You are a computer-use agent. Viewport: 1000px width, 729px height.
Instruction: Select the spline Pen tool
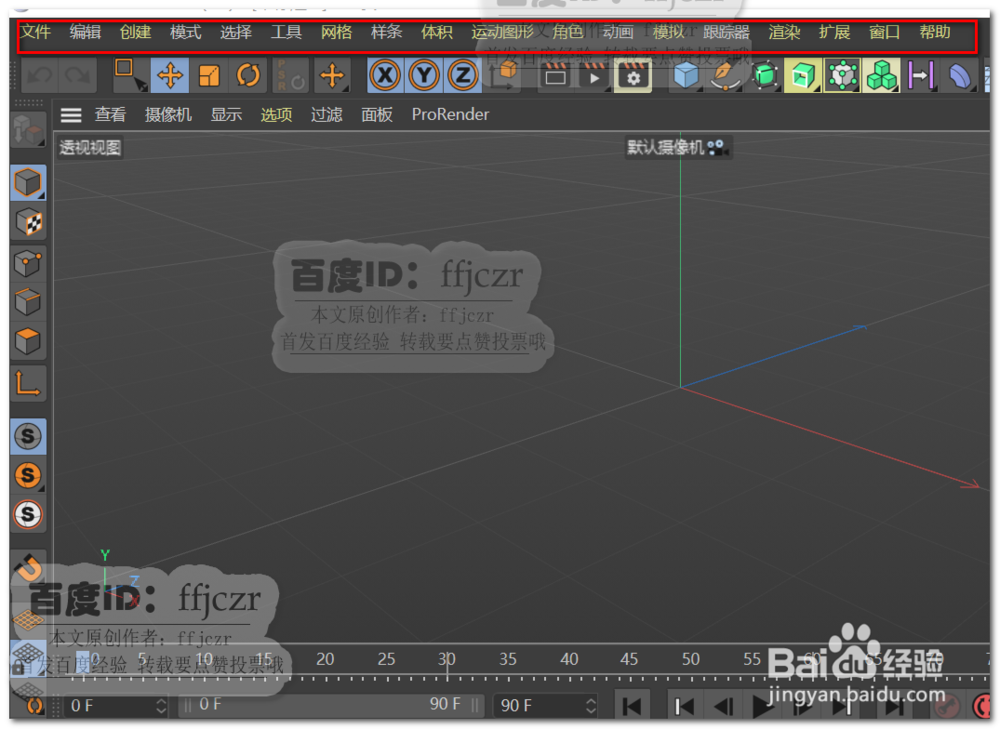click(725, 76)
